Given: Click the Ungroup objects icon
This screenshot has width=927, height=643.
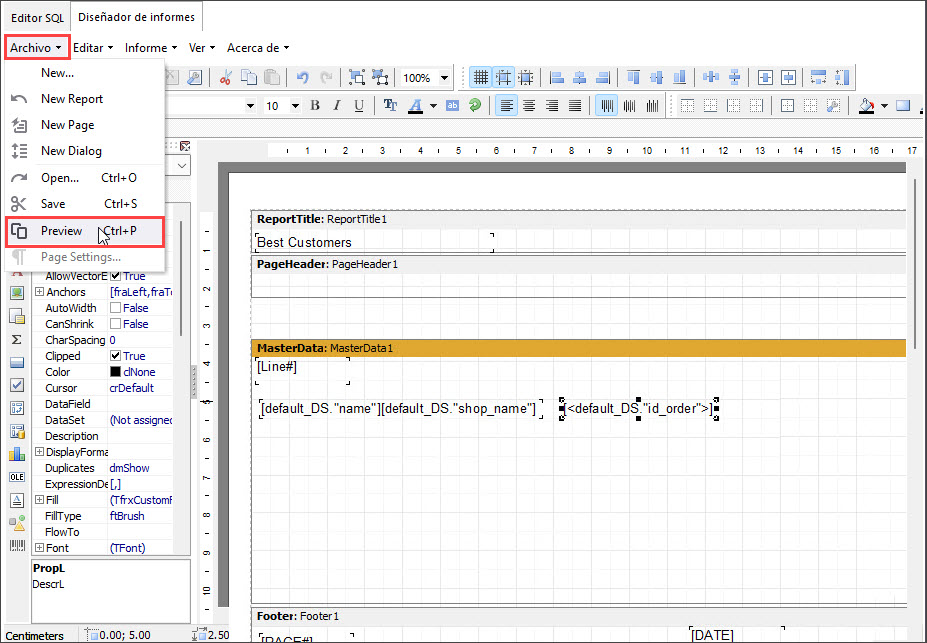Looking at the screenshot, I should [380, 77].
